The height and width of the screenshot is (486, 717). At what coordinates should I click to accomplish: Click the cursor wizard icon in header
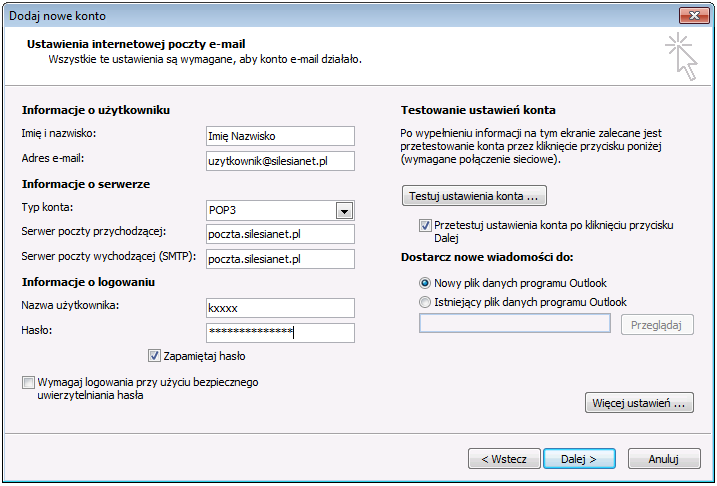pos(680,54)
